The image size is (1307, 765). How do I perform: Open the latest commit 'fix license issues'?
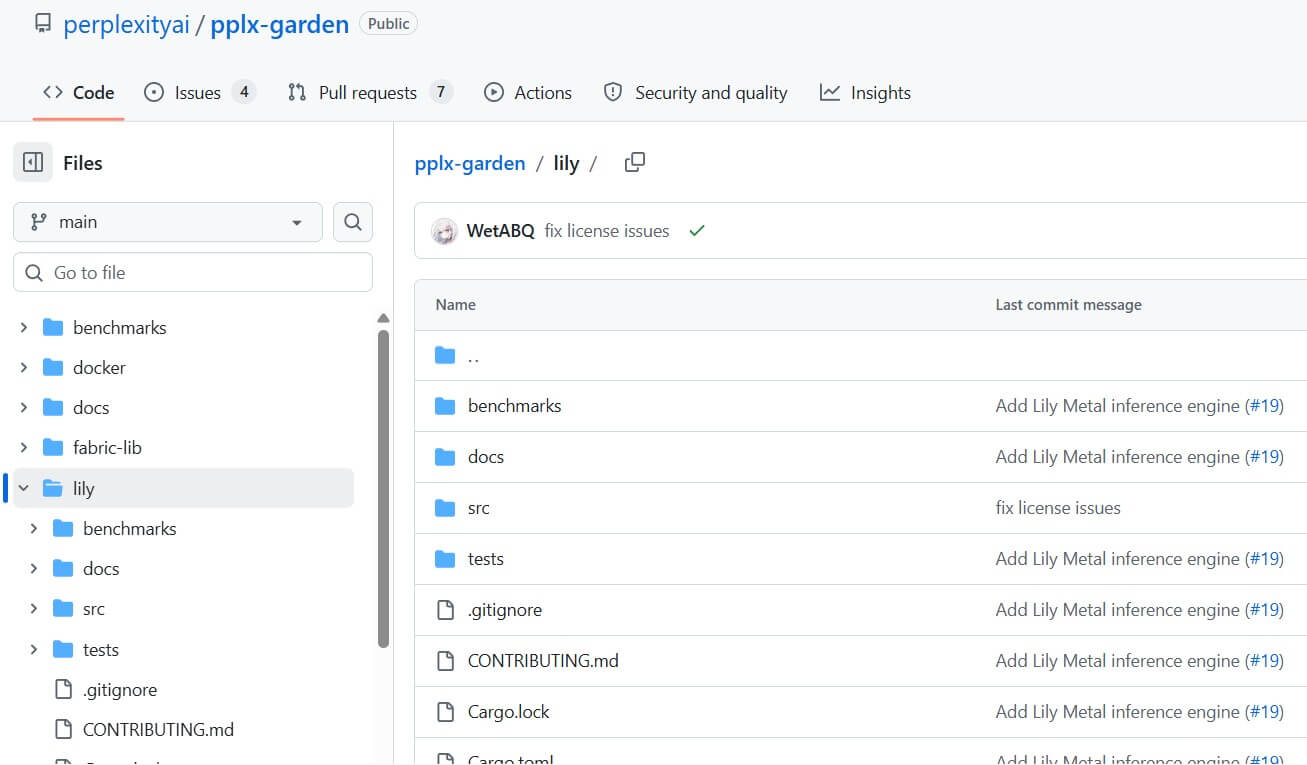[607, 231]
